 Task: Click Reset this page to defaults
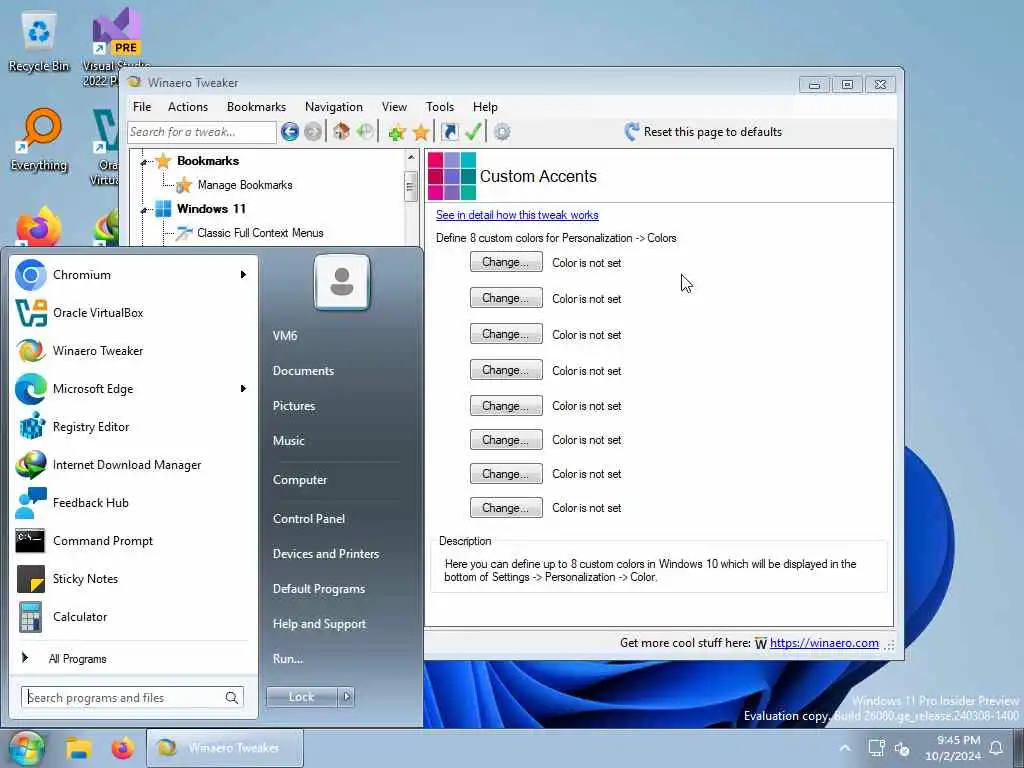(703, 132)
